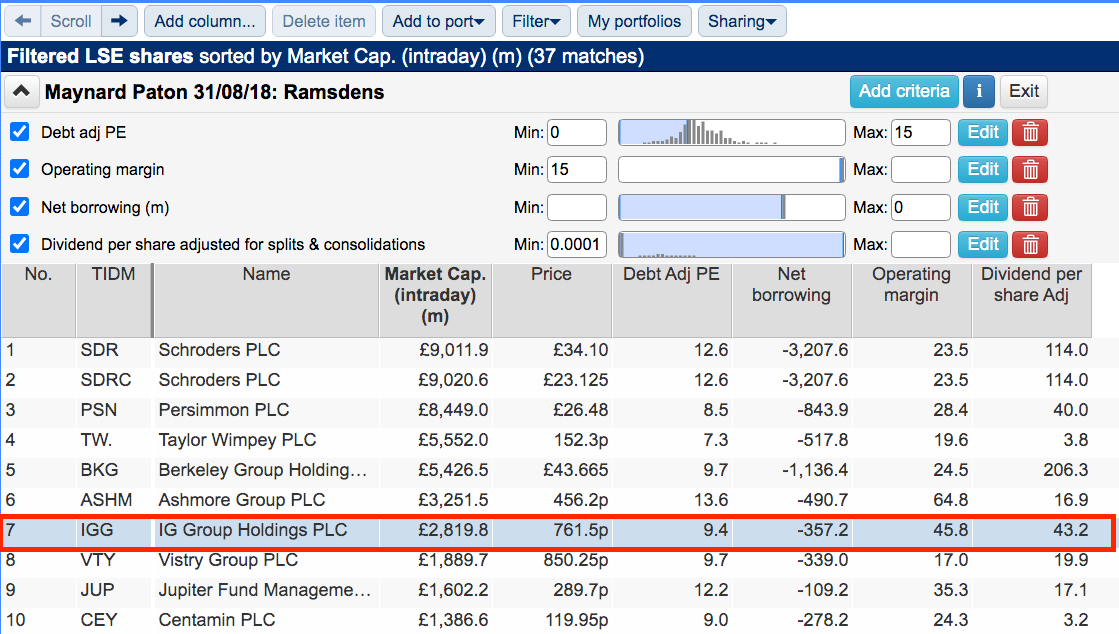1119x634 pixels.
Task: Collapse the filter criteria panel
Action: click(x=21, y=91)
